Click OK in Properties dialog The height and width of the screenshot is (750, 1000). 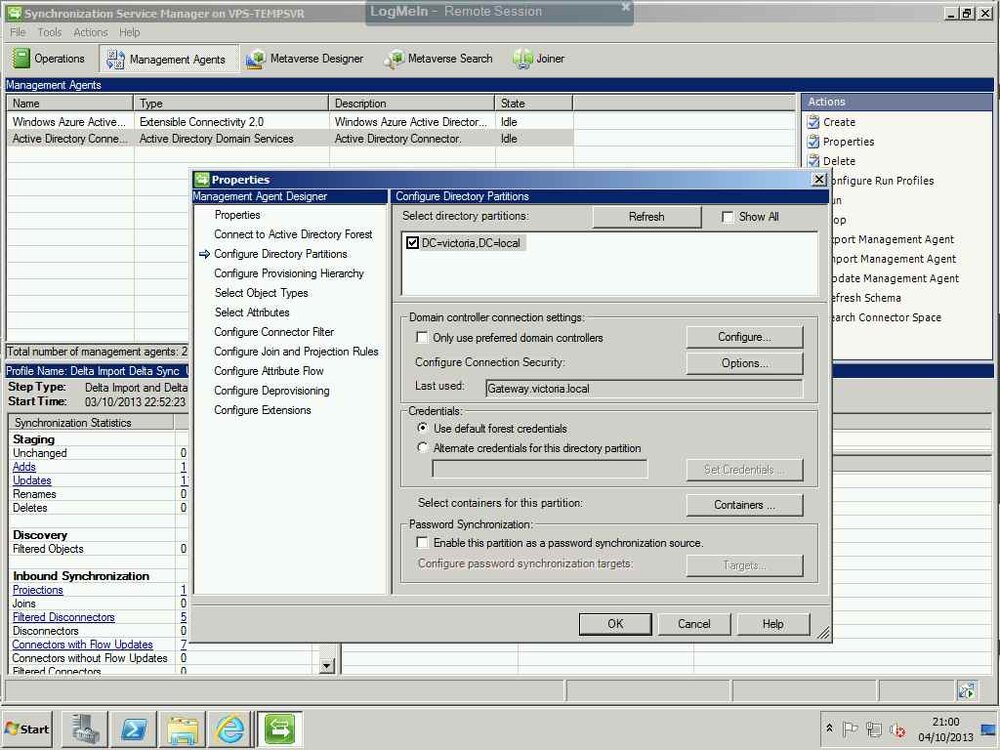tap(615, 624)
